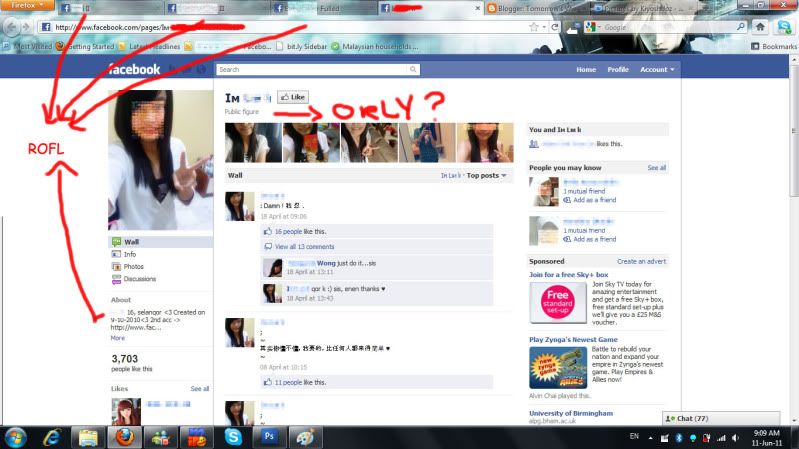The width and height of the screenshot is (799, 449).
Task: Close the active Facebook tab
Action: coord(477,8)
